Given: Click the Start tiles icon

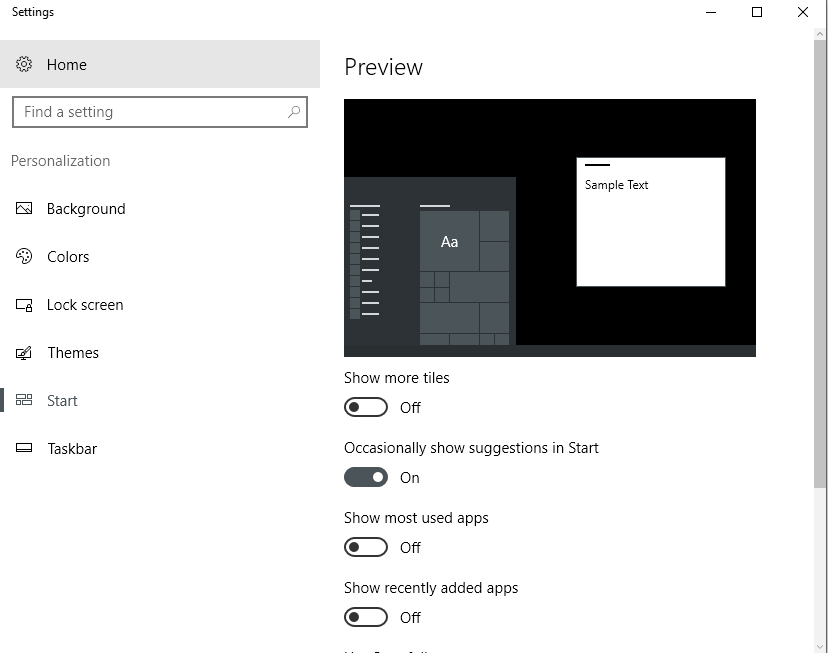Looking at the screenshot, I should (24, 400).
